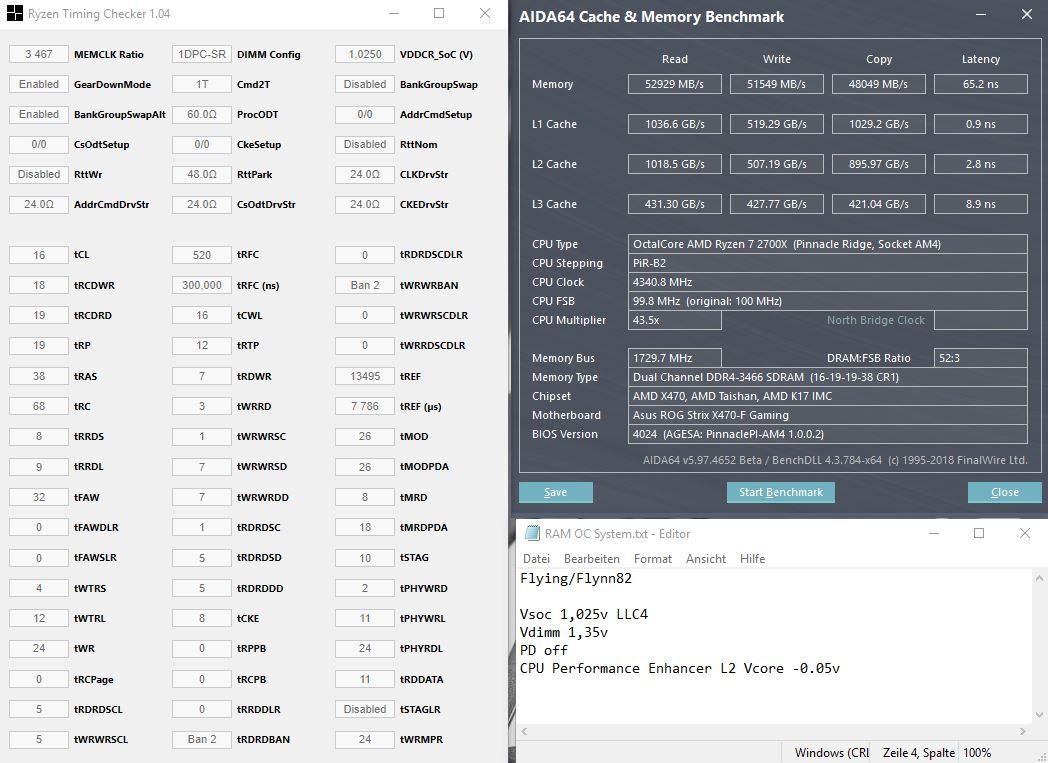Click the Memory Copy result 48049 MB/s
The image size is (1048, 763).
pos(879,84)
